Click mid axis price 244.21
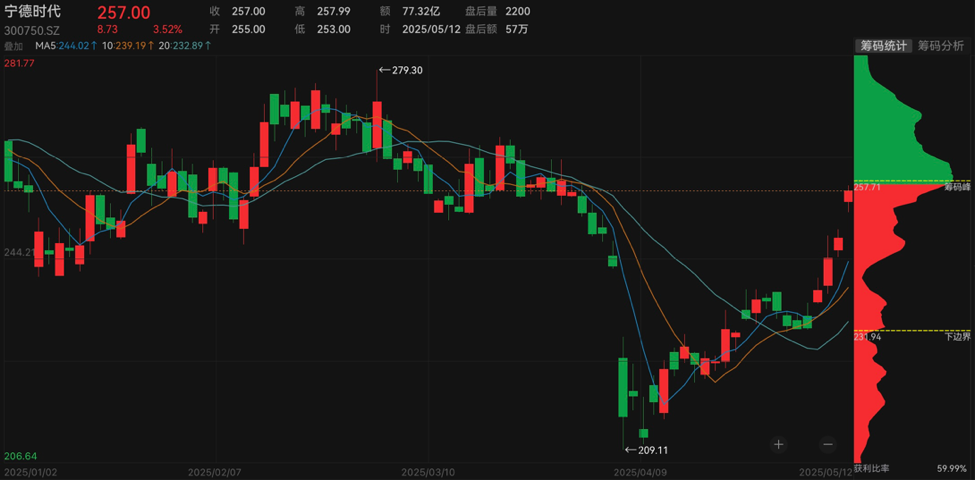975x480 pixels. (18, 252)
